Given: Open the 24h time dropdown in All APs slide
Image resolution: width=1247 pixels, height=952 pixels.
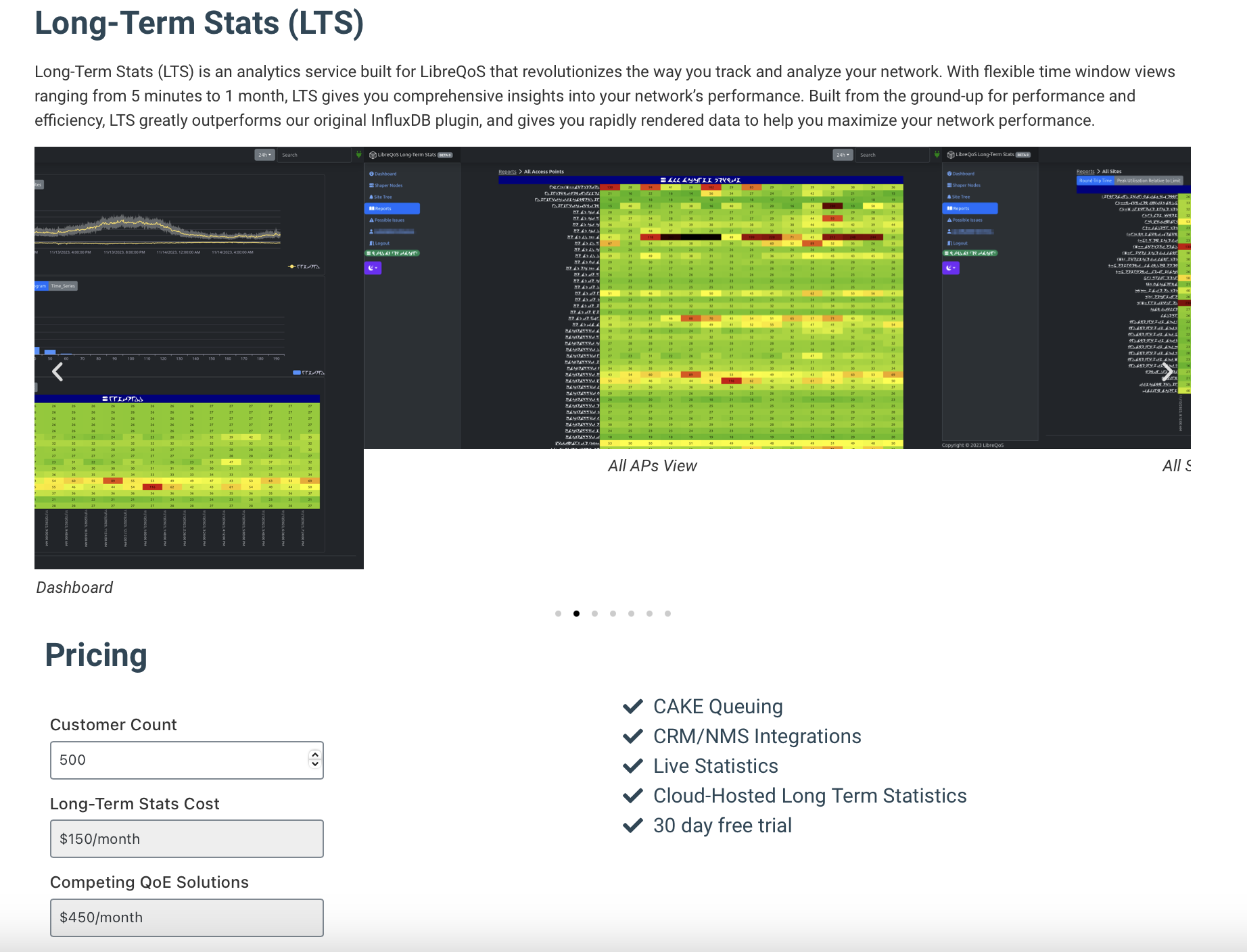Looking at the screenshot, I should tap(842, 155).
